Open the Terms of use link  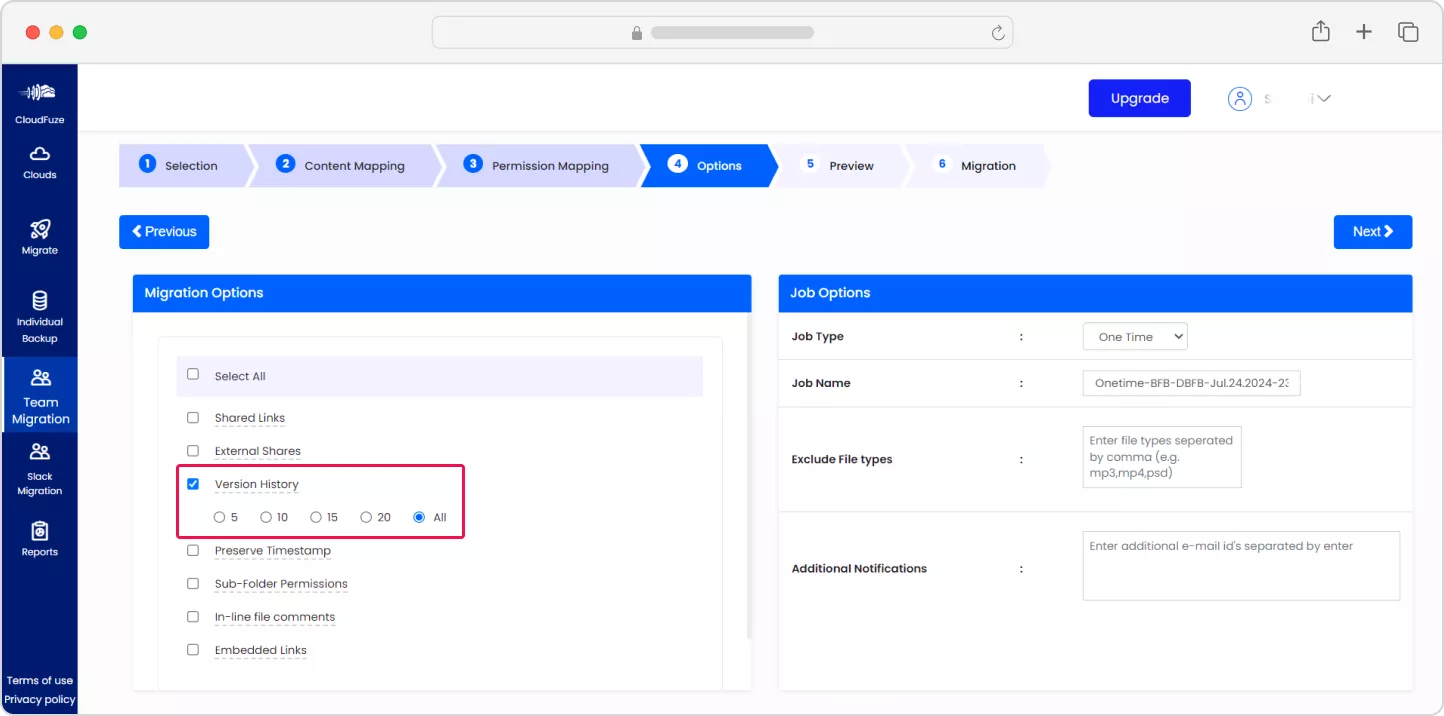40,680
